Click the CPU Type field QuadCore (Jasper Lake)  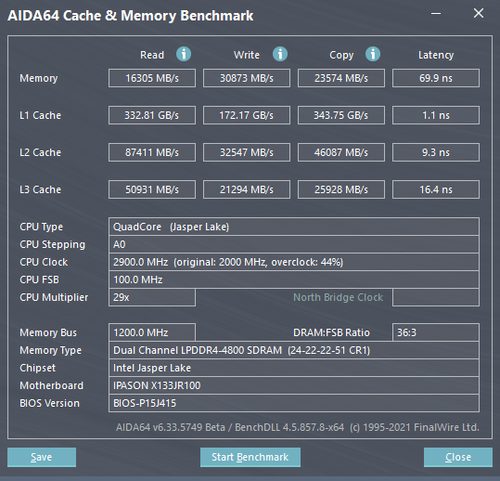tap(294, 227)
